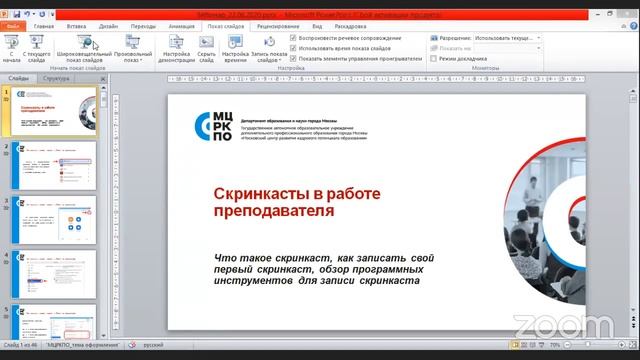Collapse ribbon with the caret icon
Screen dimensions: 640x360
[x=623, y=26]
